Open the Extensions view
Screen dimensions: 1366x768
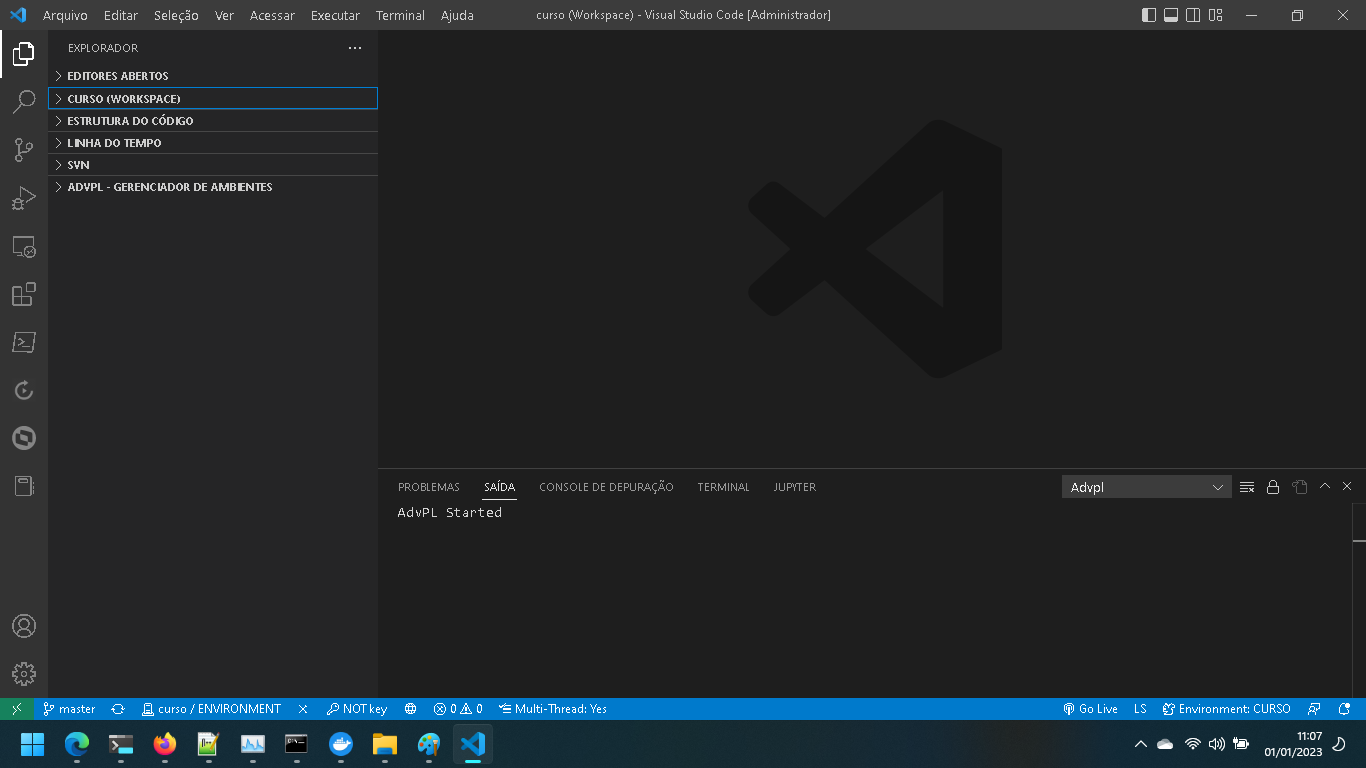pos(24,294)
